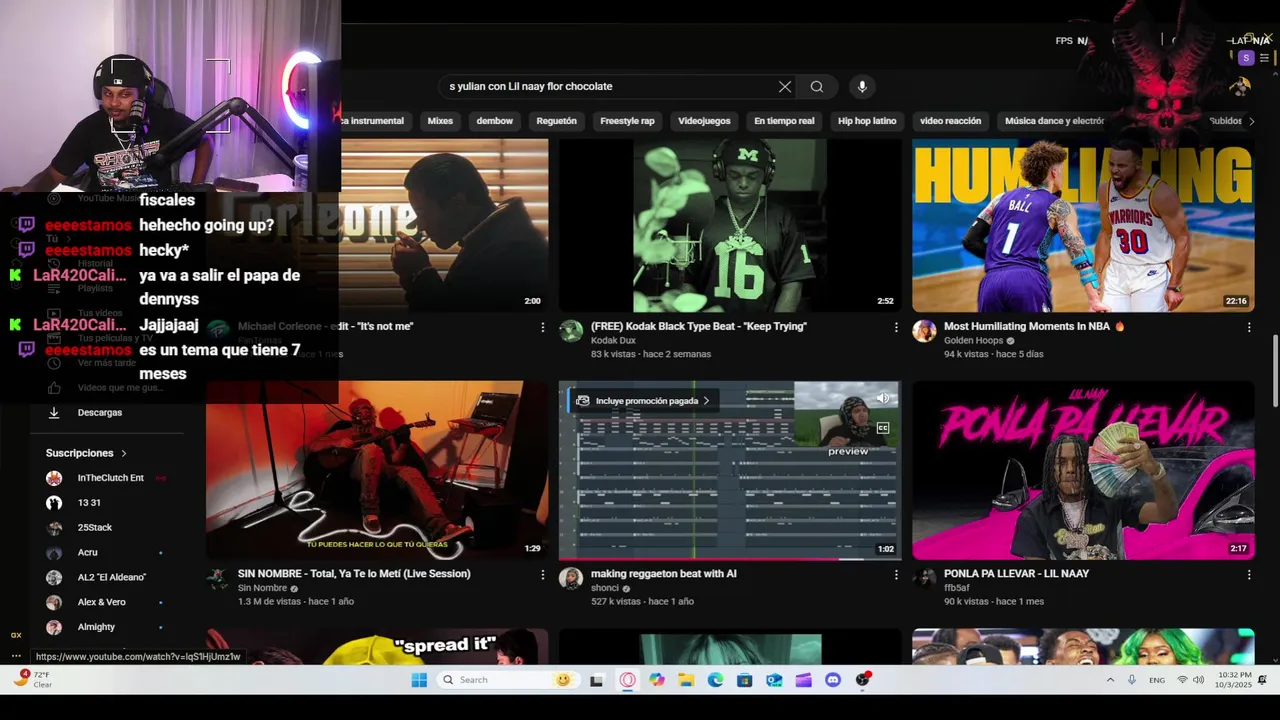1280x720 pixels.
Task: Select the Reguetón filter chip
Action: point(556,121)
